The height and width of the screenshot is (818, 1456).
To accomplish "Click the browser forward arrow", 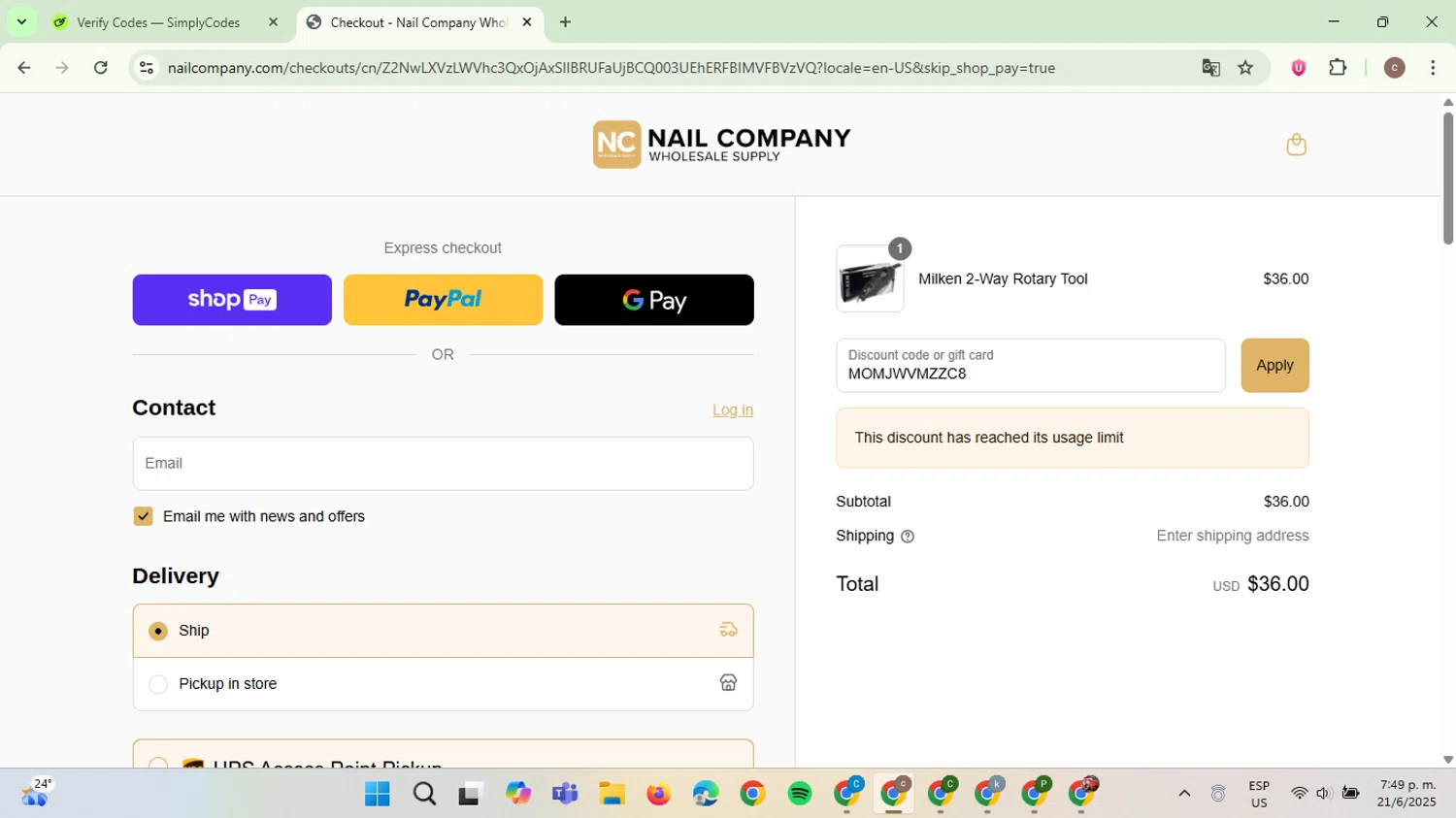I will 62,68.
